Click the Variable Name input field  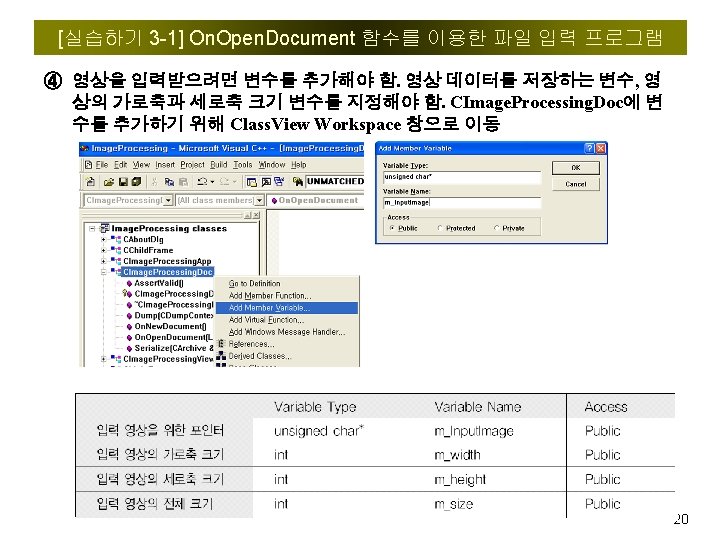[462, 202]
